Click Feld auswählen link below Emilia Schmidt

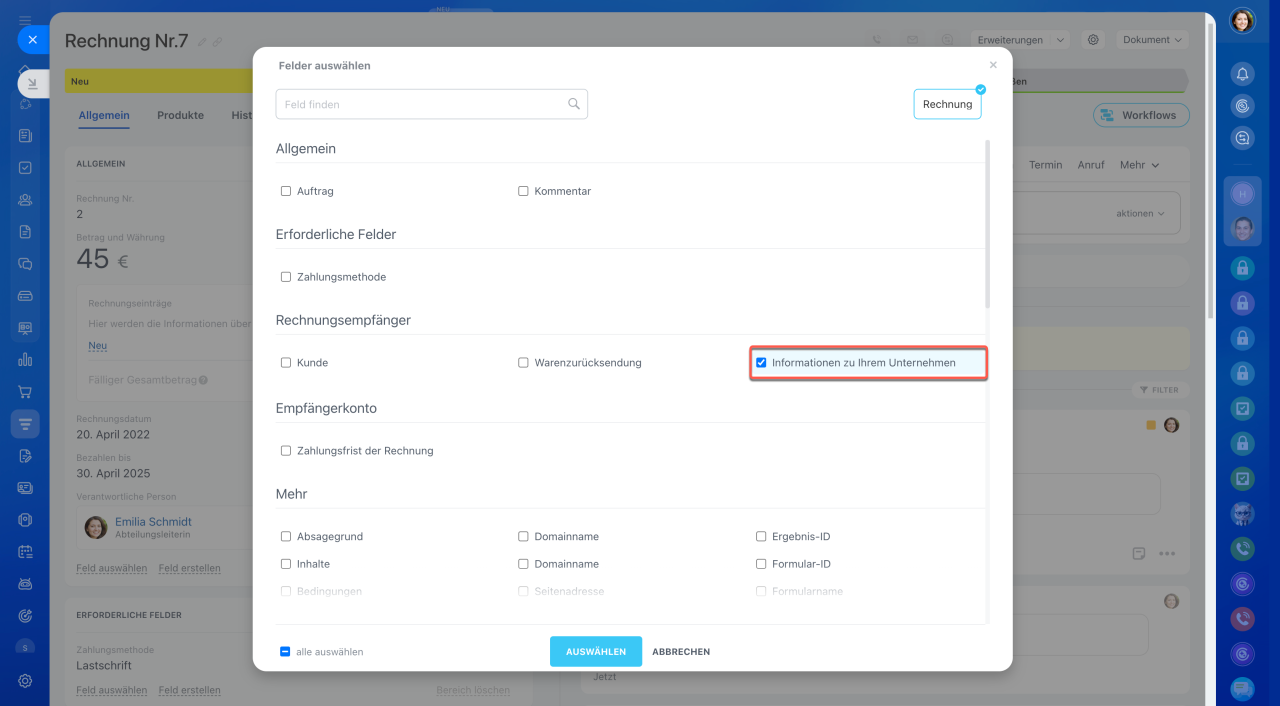pos(111,568)
